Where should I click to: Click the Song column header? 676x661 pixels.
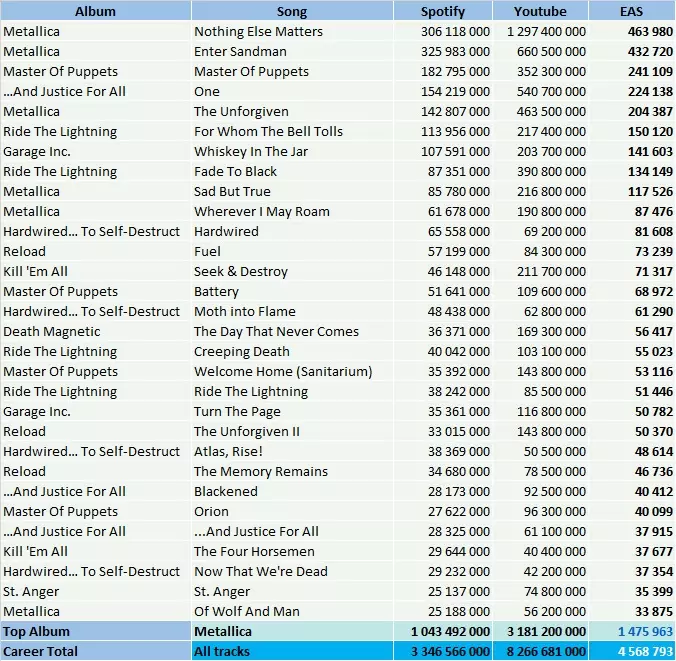pos(292,11)
